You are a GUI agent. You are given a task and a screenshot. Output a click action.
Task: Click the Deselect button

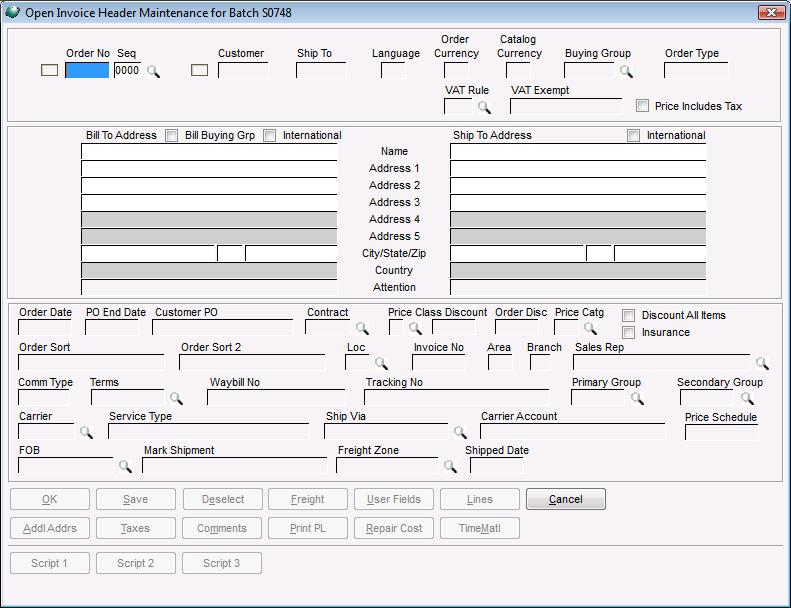coord(222,499)
